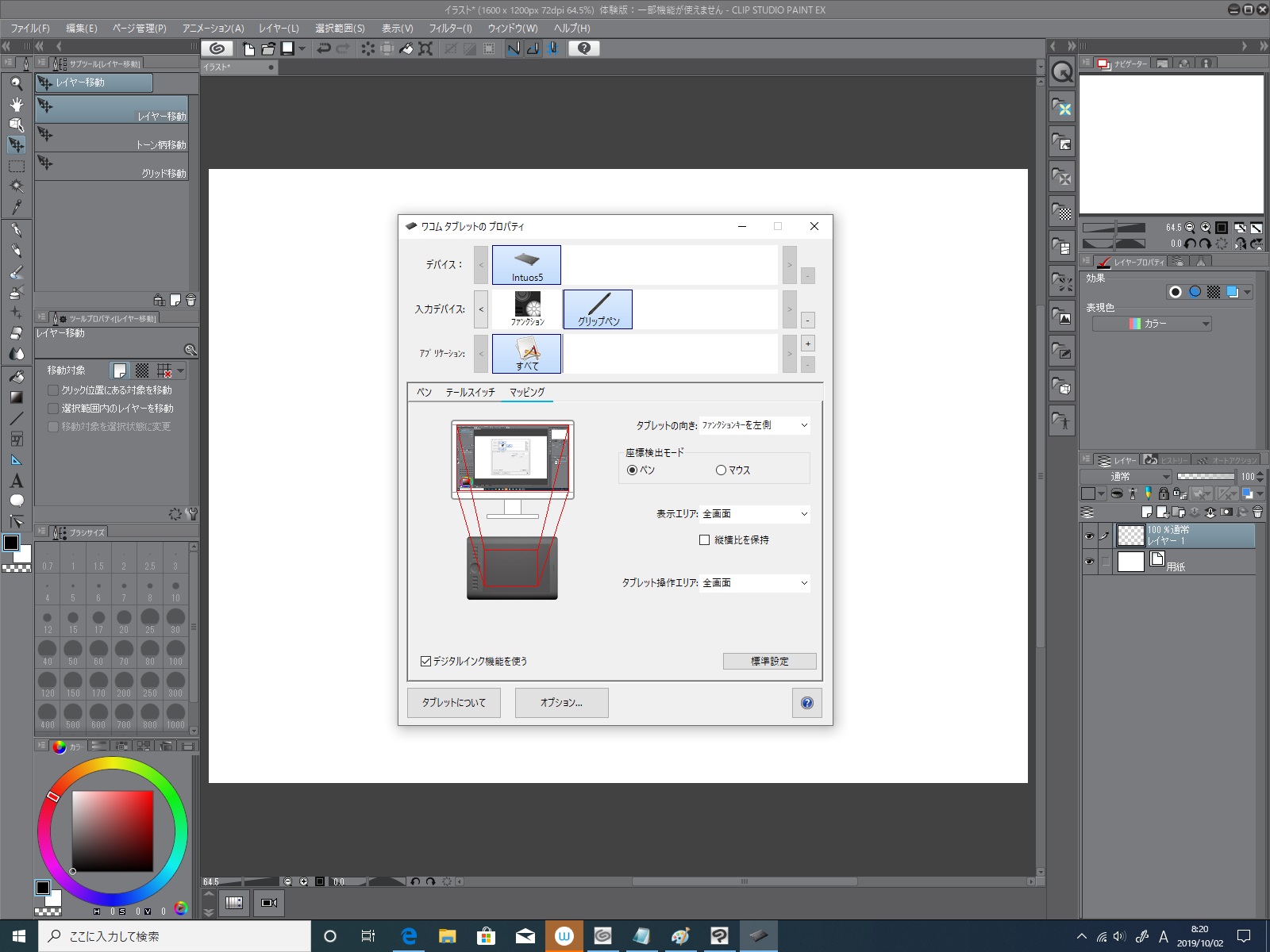Screen dimensions: 1270x952
Task: Open the フィルター menu
Action: point(450,29)
